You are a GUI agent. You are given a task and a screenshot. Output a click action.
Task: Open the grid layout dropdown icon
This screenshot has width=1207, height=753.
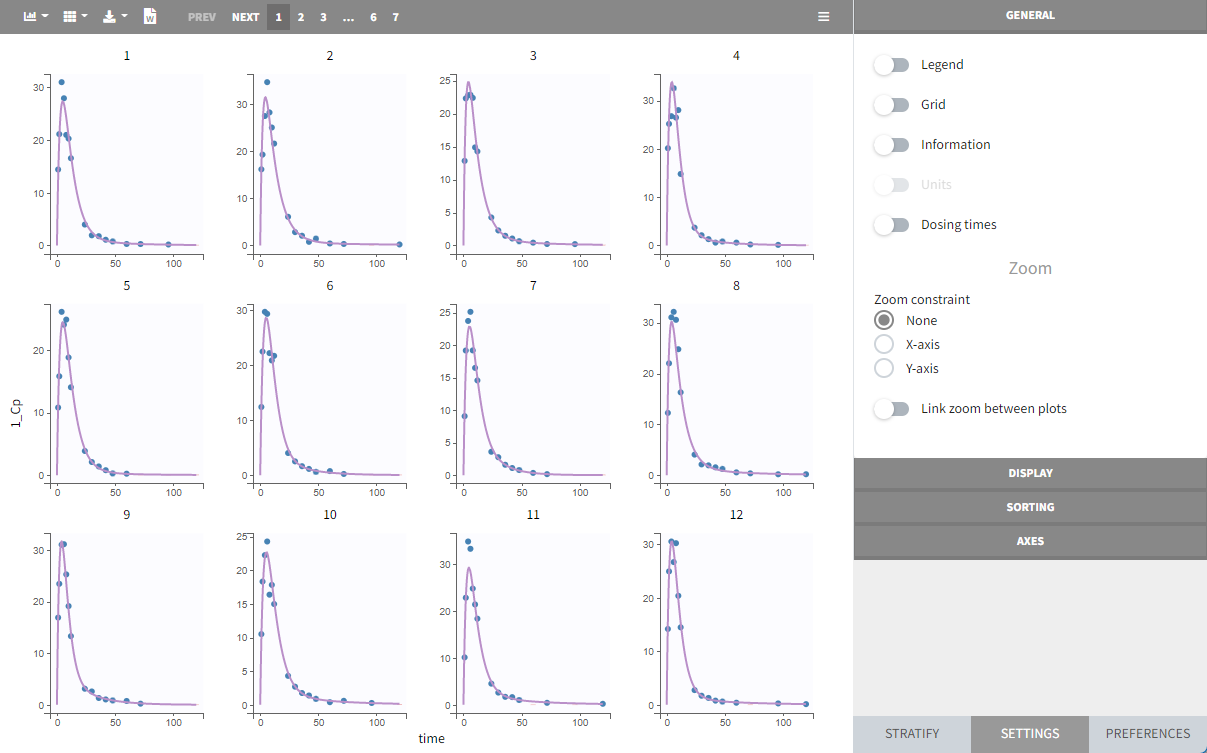74,17
